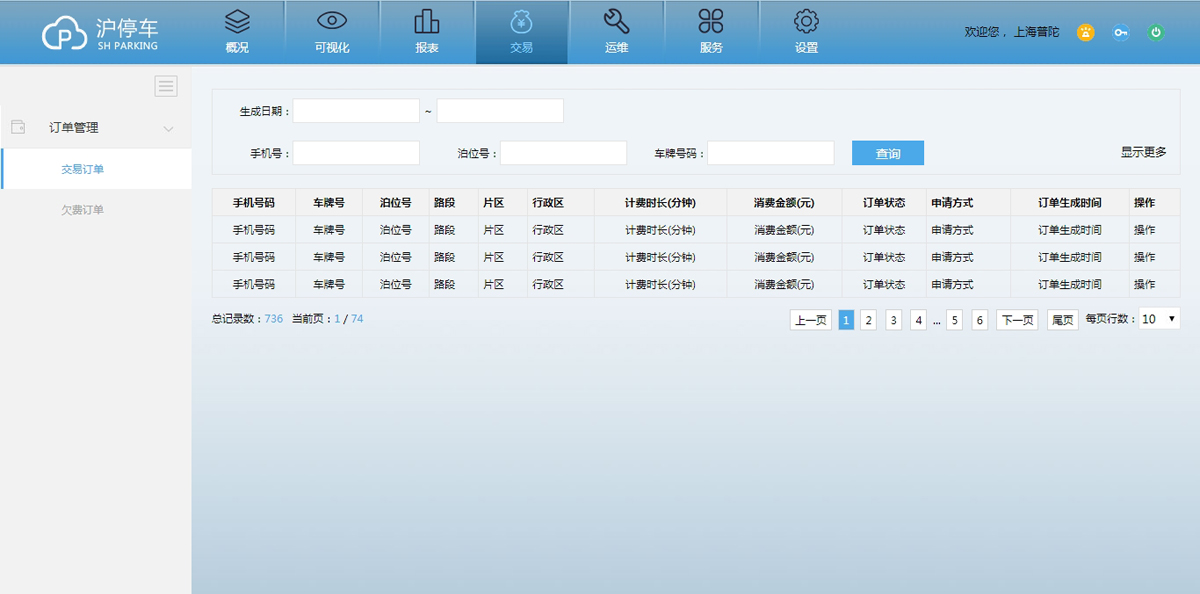Click the blue key password icon

[1121, 32]
